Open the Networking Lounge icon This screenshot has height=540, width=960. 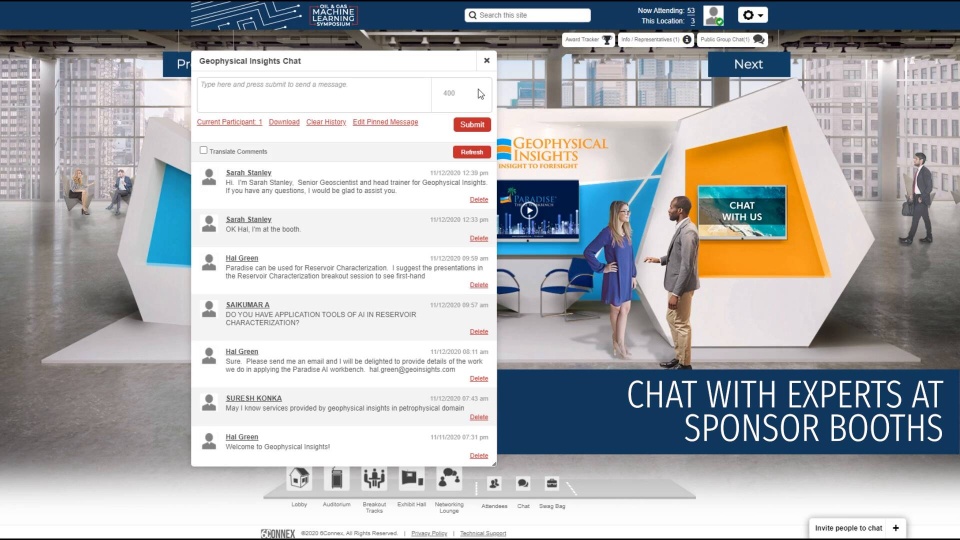[x=449, y=478]
